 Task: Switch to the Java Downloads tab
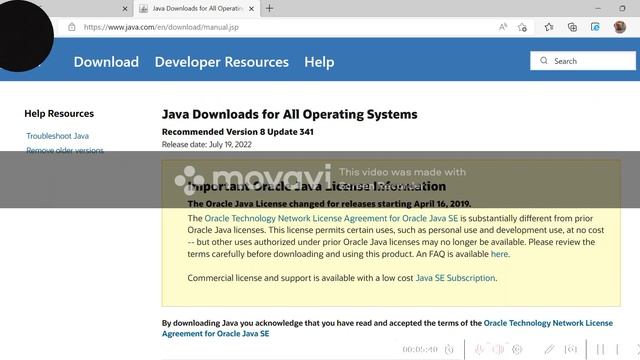(197, 8)
